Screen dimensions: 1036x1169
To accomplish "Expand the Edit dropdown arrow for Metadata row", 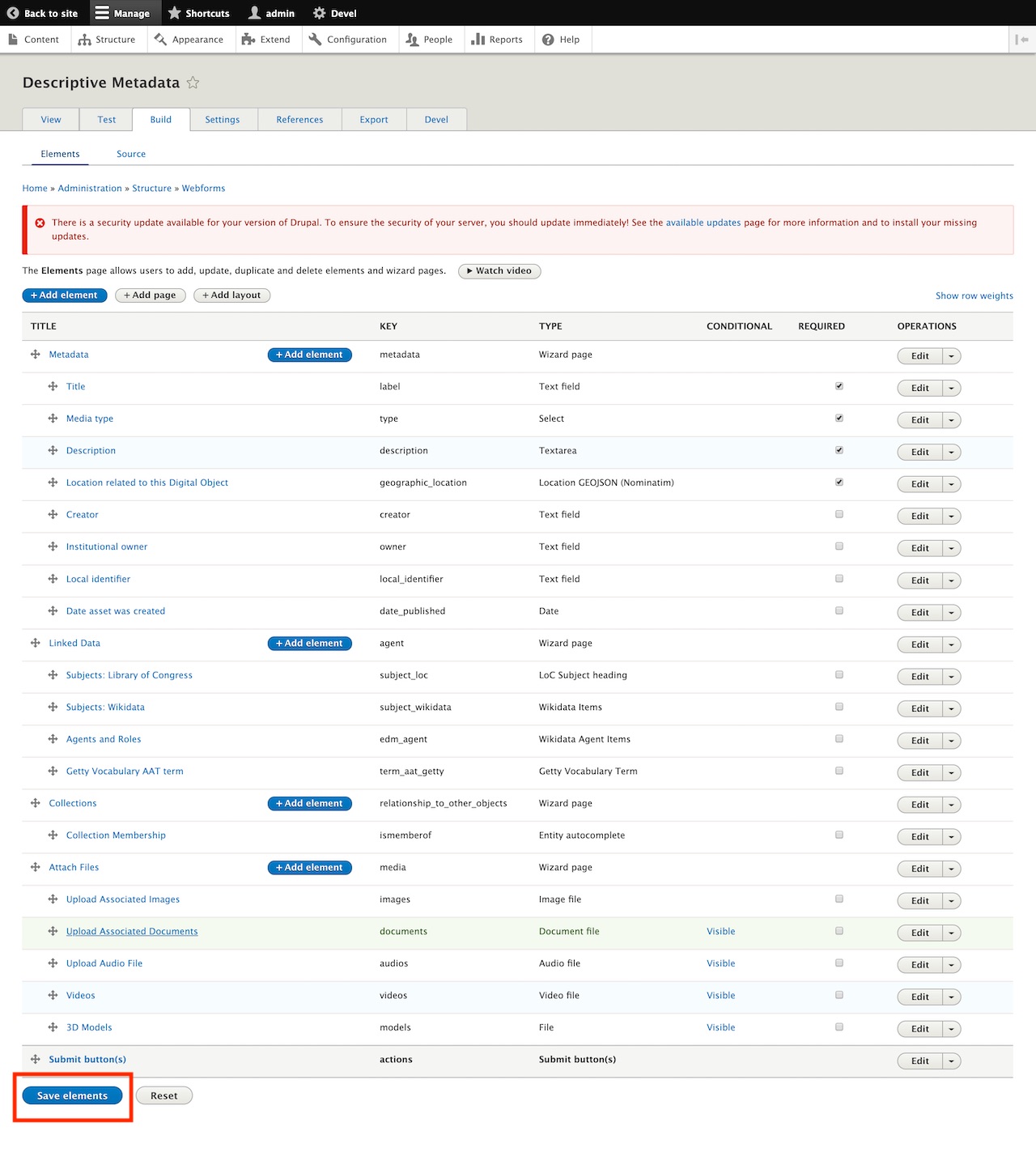I will point(952,356).
